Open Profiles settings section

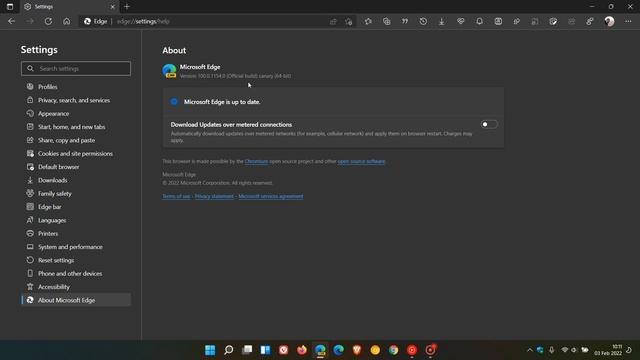76,87
